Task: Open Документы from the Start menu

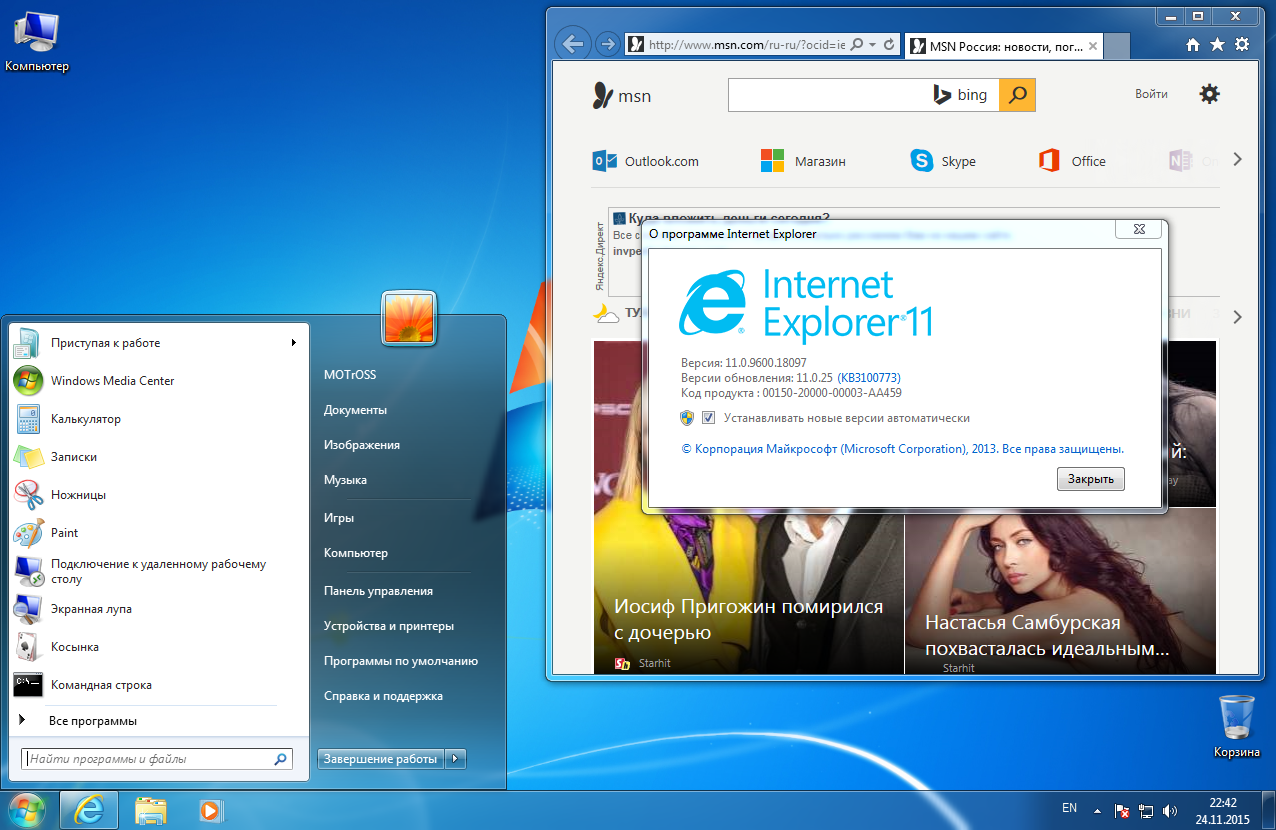Action: pos(355,410)
